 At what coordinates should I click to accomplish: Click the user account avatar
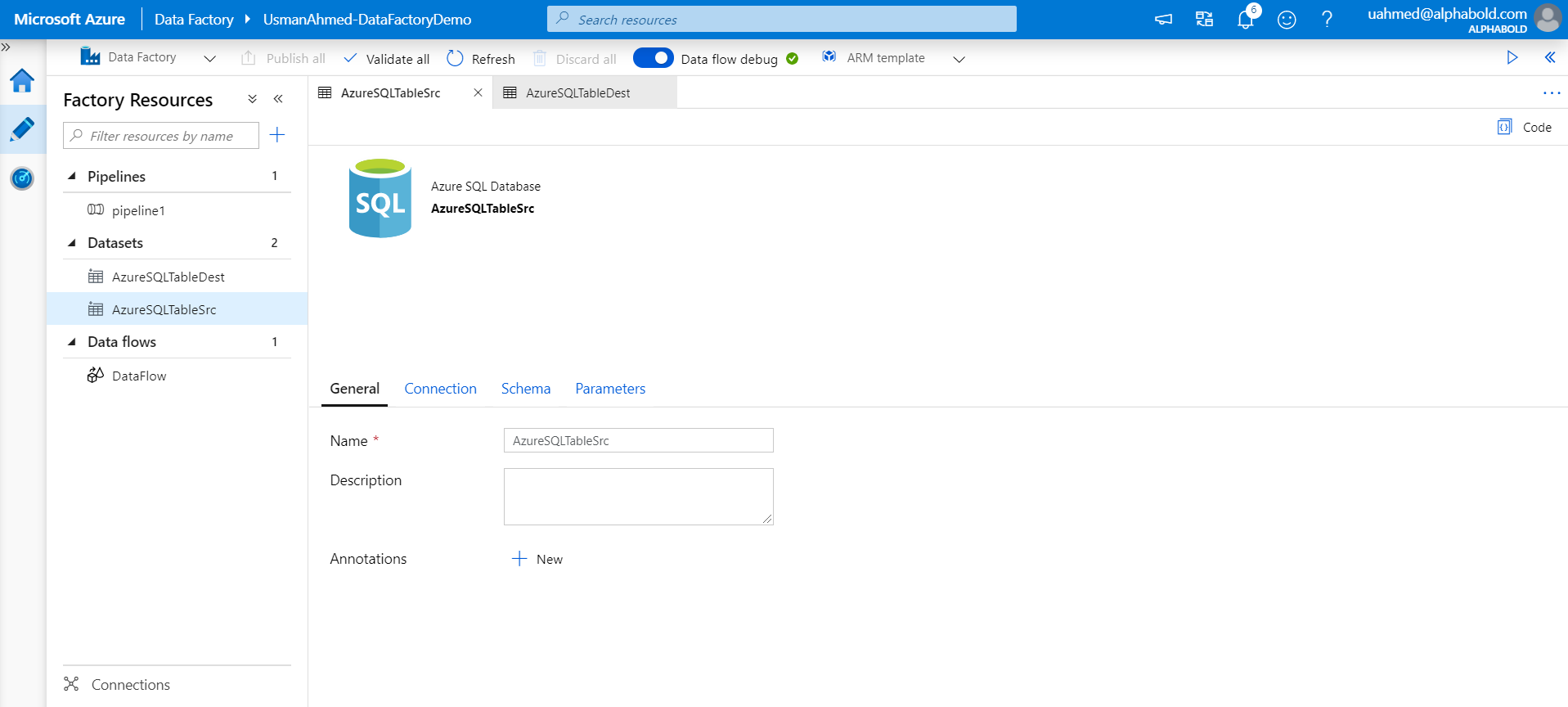(1548, 18)
